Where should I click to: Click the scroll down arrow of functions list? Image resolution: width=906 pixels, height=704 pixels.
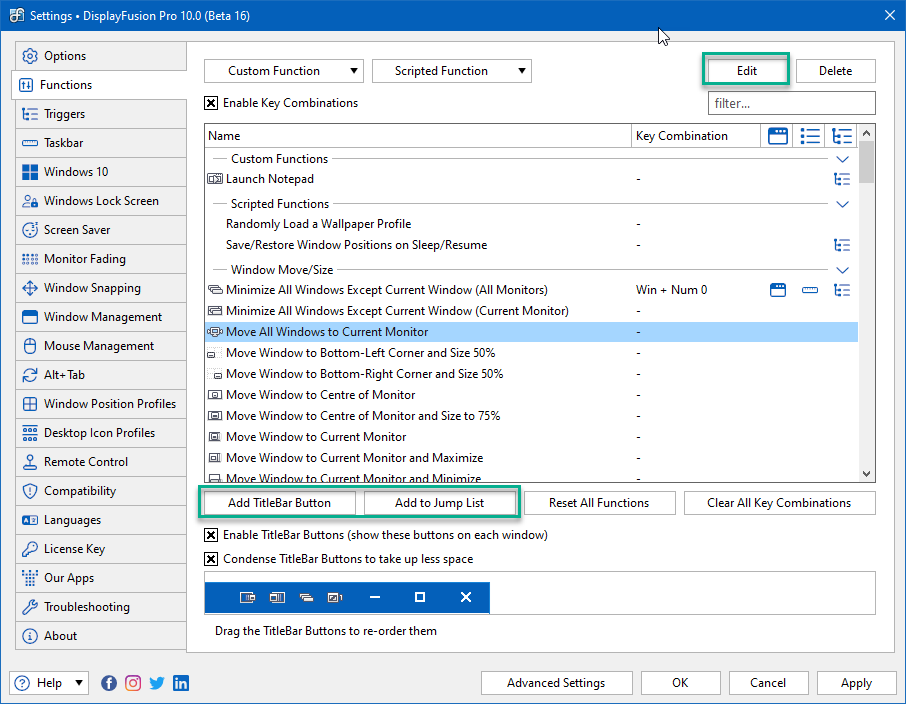coord(866,474)
